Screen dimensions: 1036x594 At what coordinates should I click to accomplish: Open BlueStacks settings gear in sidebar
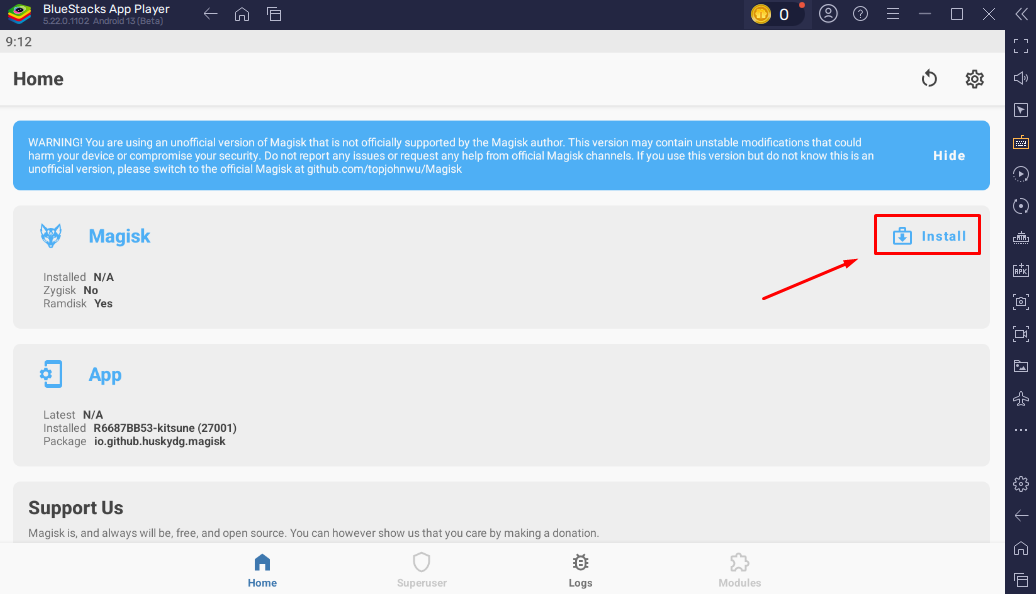[1021, 484]
